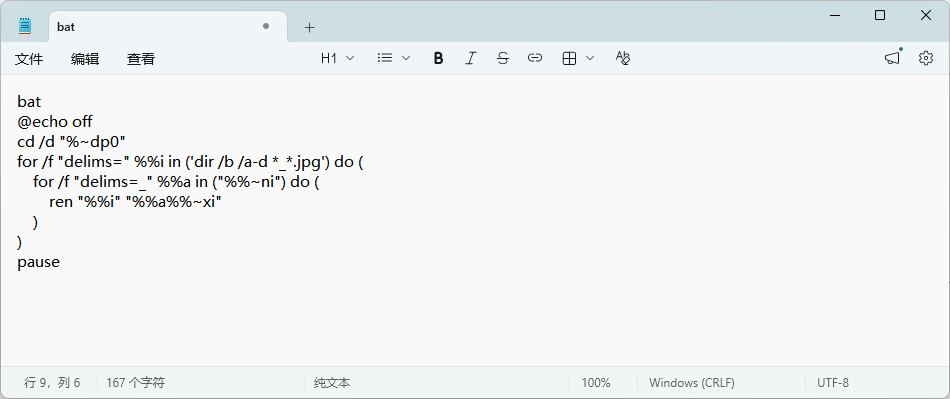Click the first line "bat" in editor
The width and height of the screenshot is (950, 399).
click(29, 102)
